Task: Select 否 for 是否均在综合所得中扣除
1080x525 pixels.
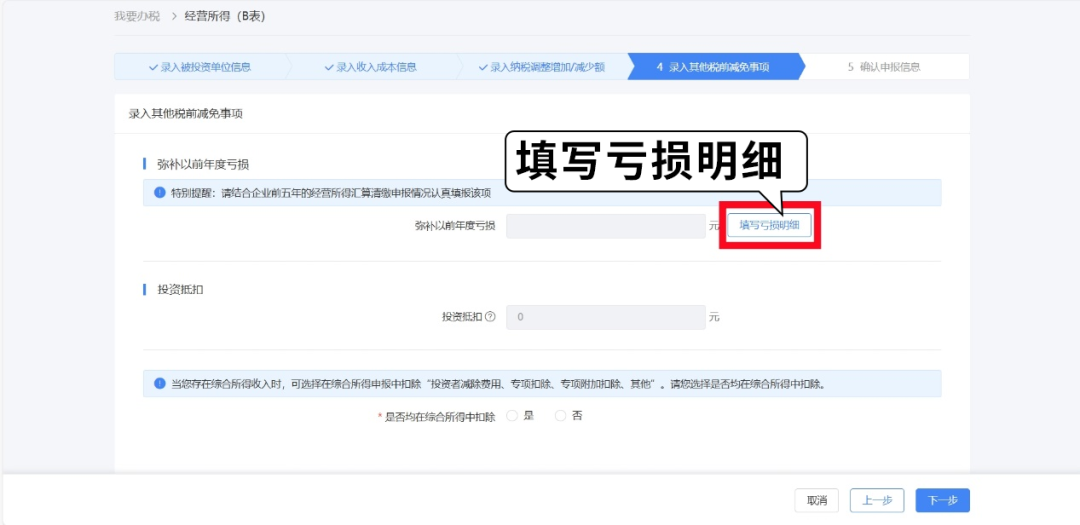Action: (x=560, y=416)
